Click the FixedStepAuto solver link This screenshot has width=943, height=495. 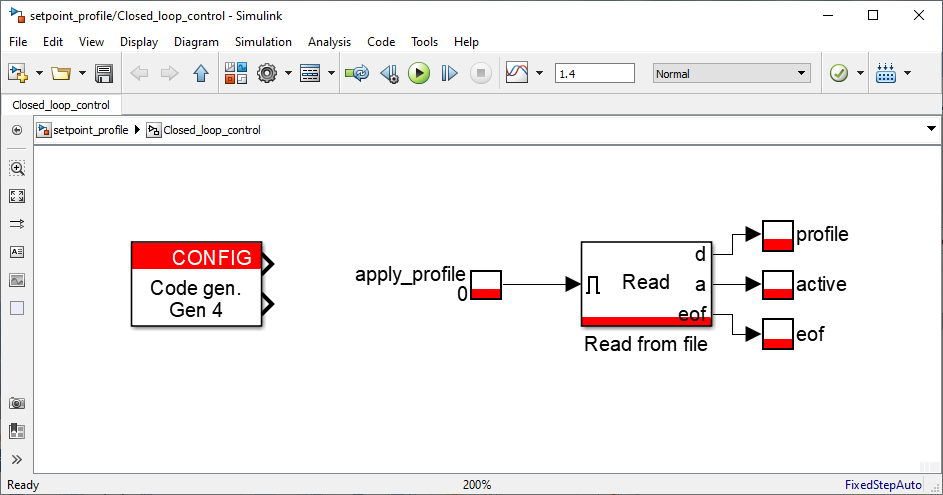point(883,485)
